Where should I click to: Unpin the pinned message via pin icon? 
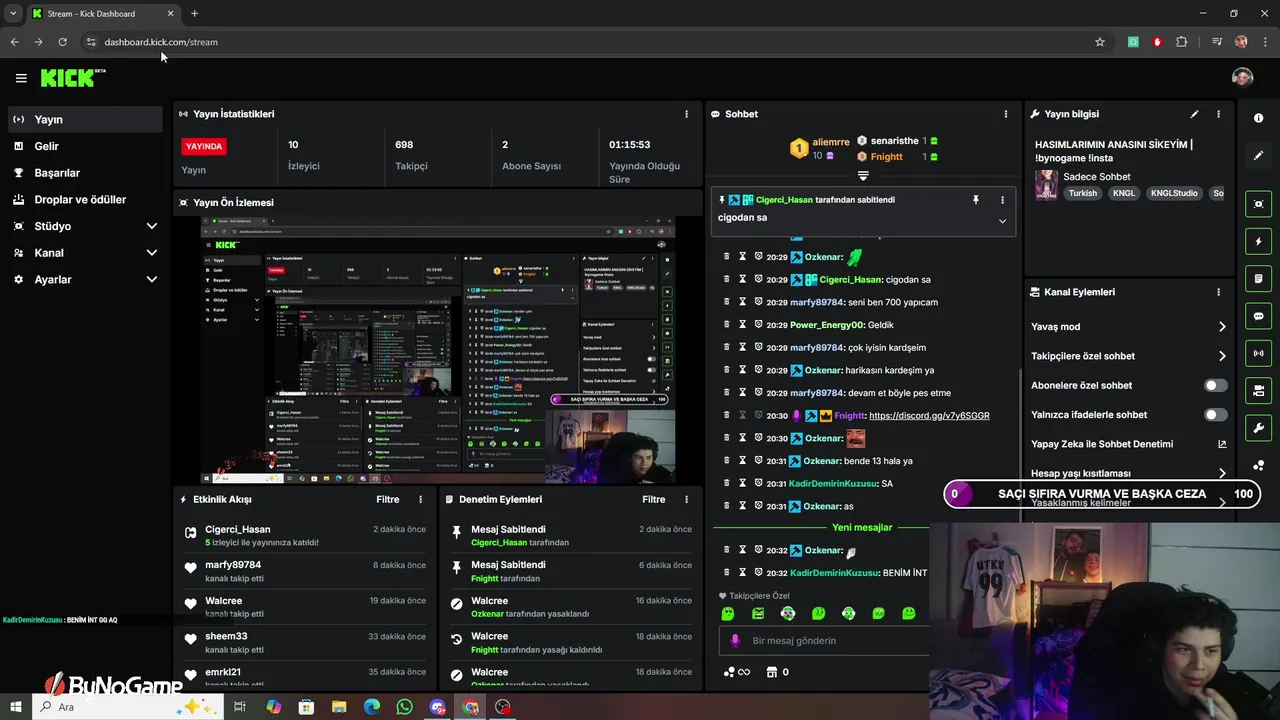pos(976,200)
